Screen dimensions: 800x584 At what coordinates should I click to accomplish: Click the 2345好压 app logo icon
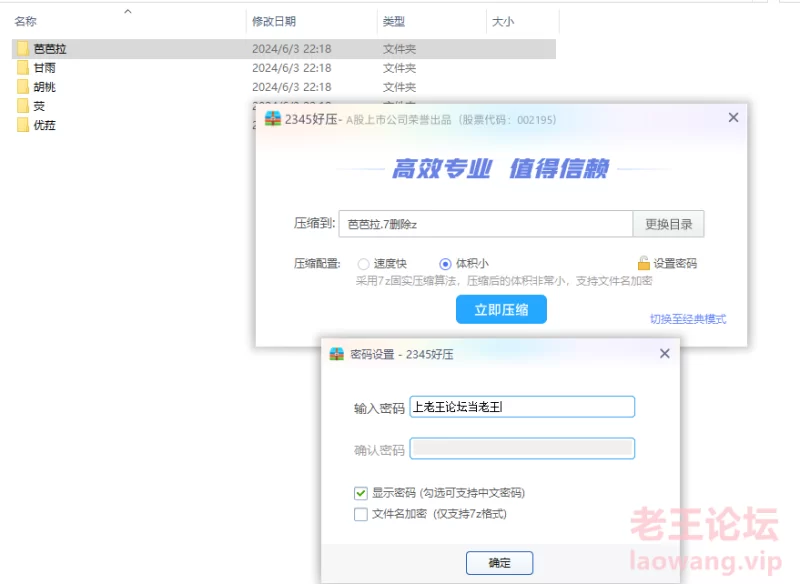click(x=273, y=119)
